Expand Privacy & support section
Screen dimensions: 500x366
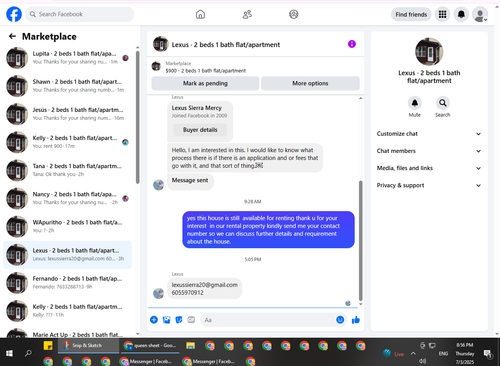click(429, 186)
